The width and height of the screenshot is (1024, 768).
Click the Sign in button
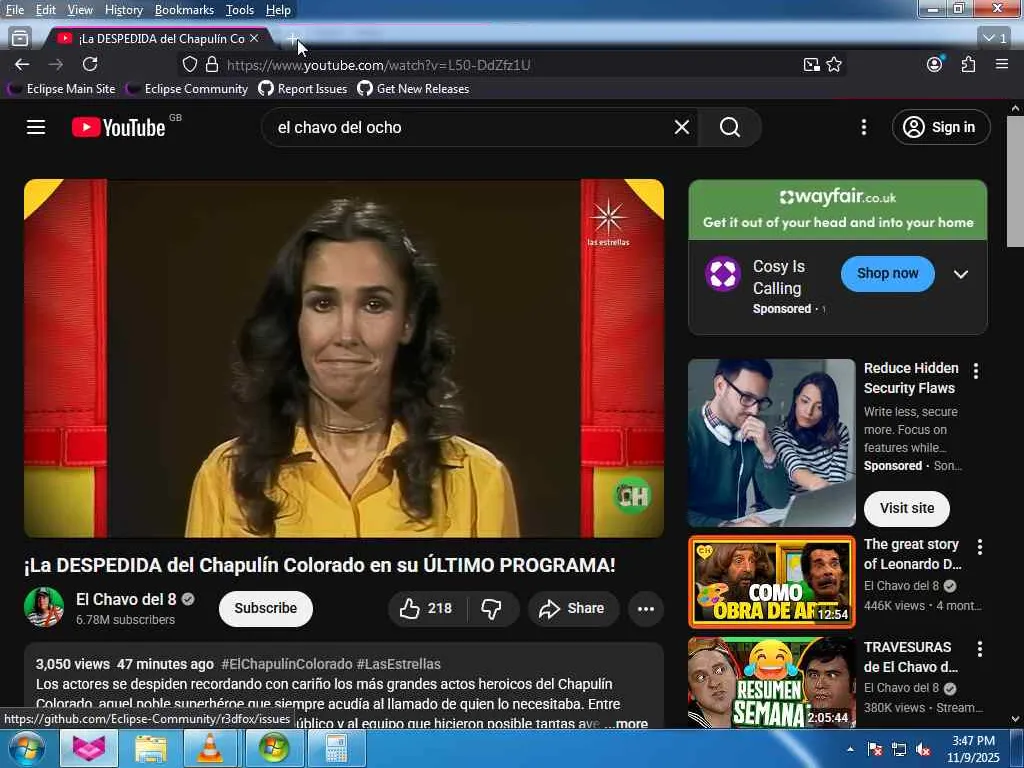pyautogui.click(x=941, y=127)
